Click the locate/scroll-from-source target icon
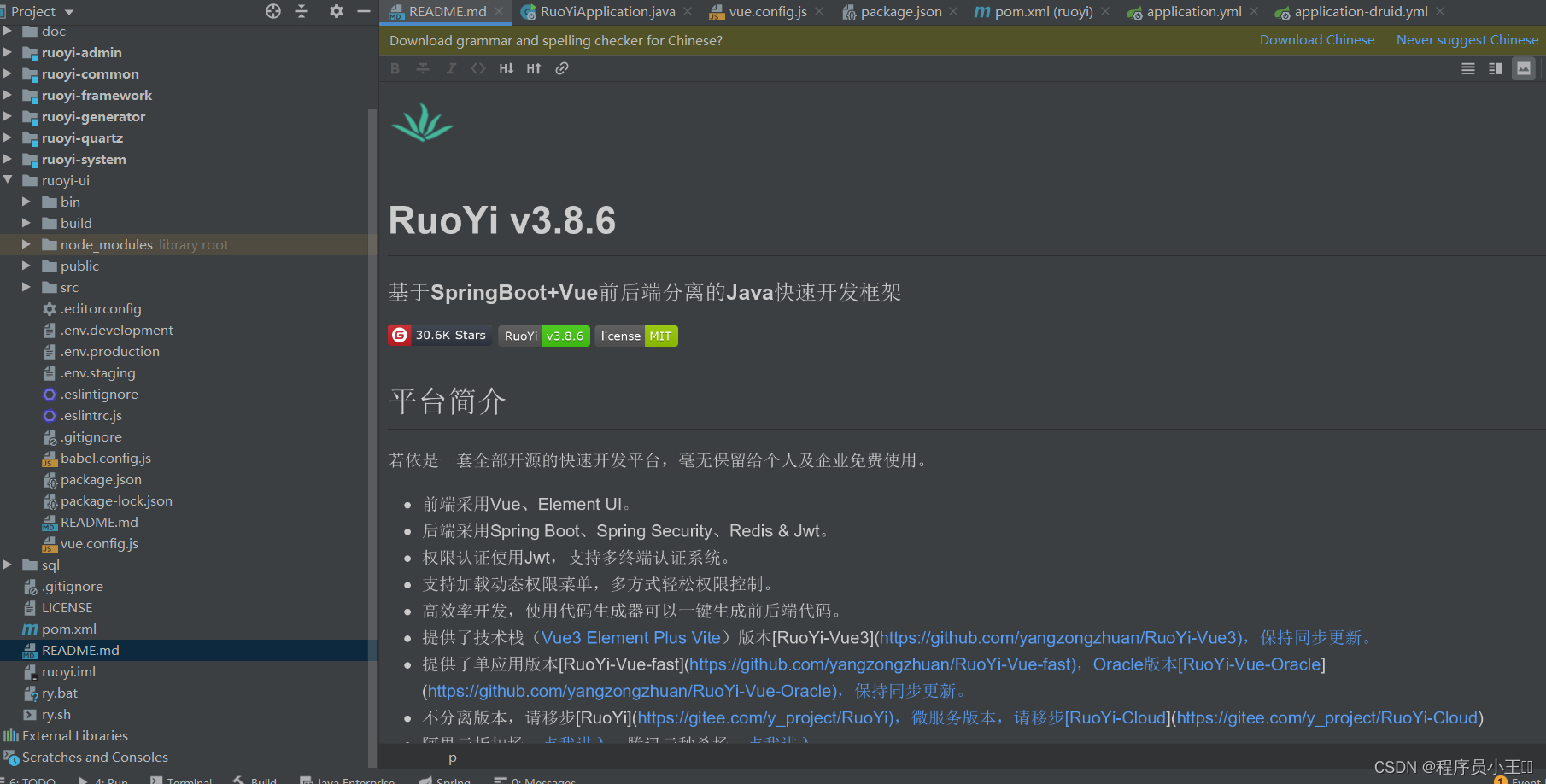 (x=273, y=11)
